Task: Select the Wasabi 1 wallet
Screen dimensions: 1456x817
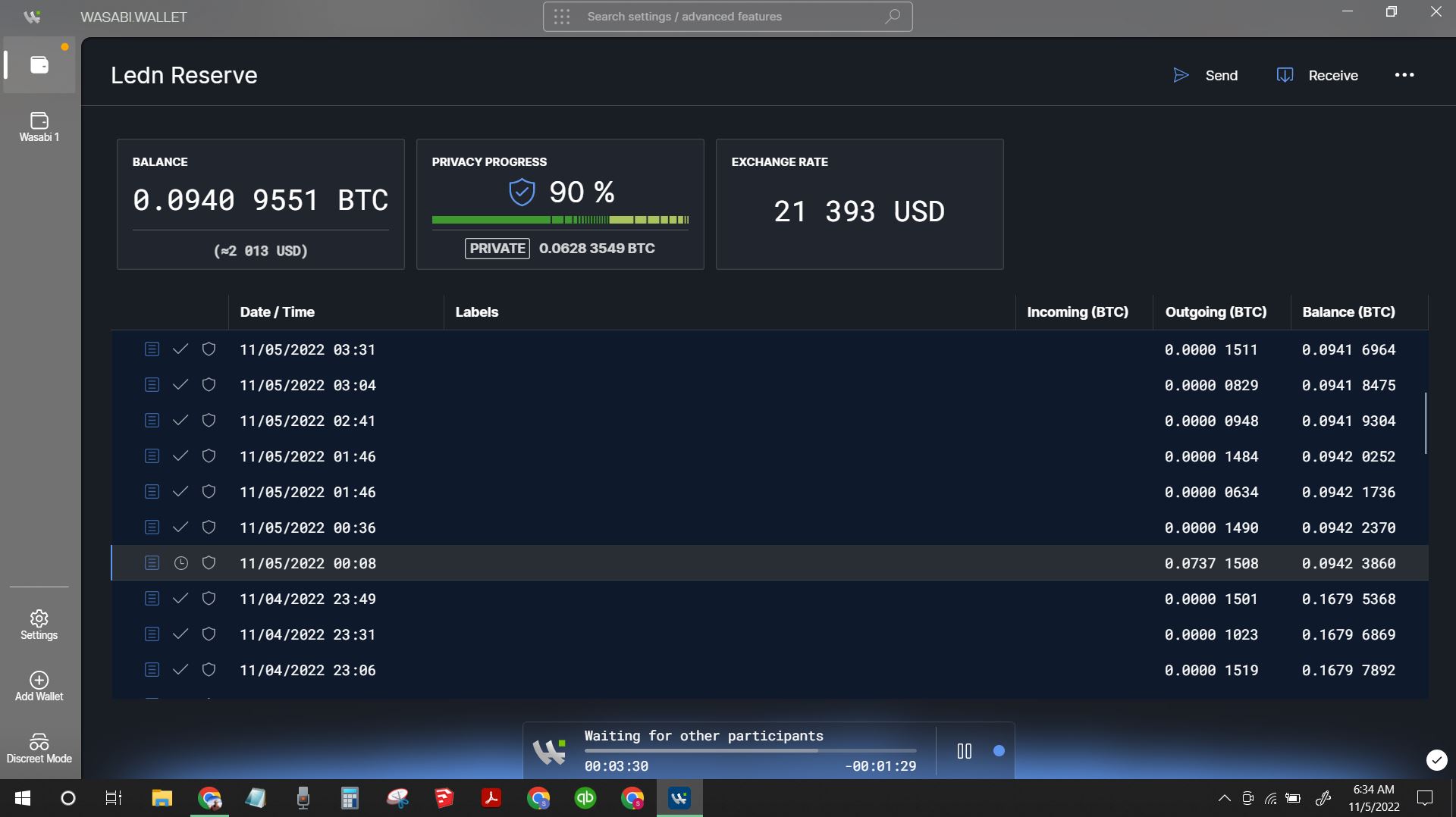Action: pyautogui.click(x=39, y=127)
